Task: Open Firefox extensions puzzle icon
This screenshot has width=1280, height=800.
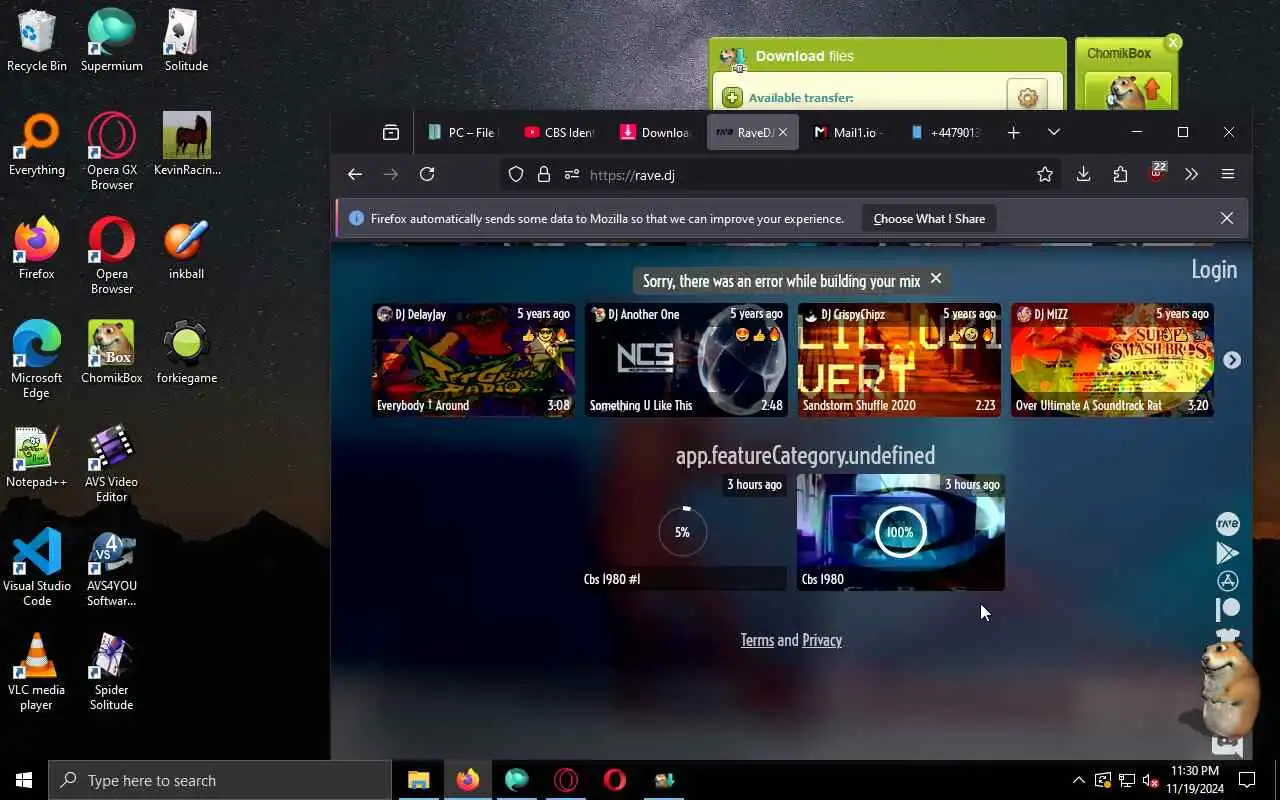Action: (x=1120, y=174)
